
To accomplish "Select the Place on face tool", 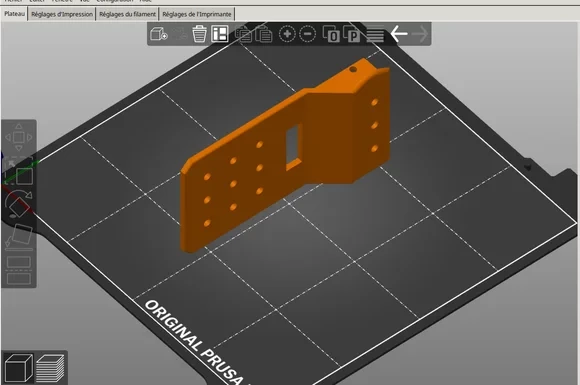I will (x=18, y=237).
